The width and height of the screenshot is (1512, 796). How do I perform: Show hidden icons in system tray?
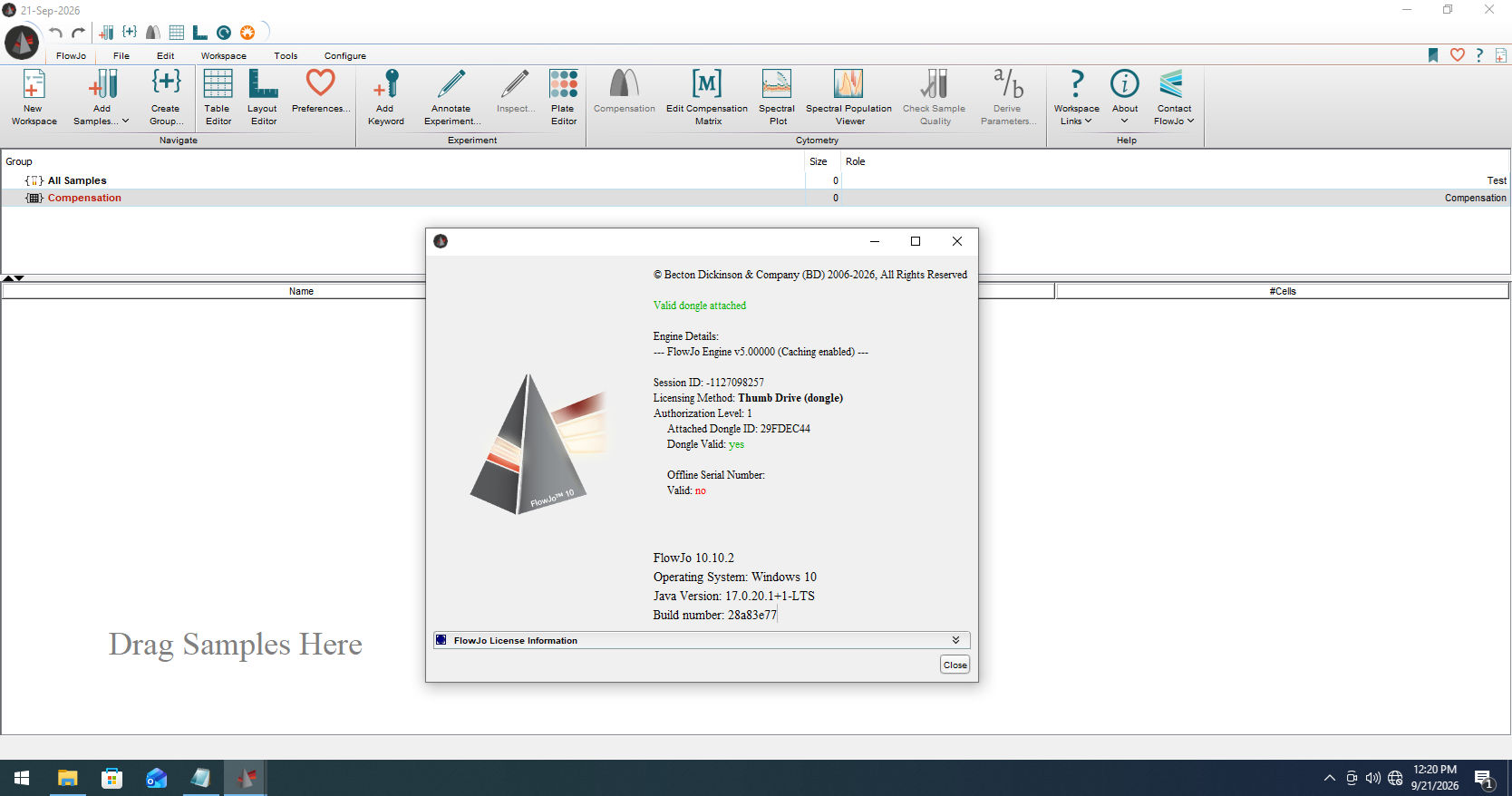point(1330,778)
